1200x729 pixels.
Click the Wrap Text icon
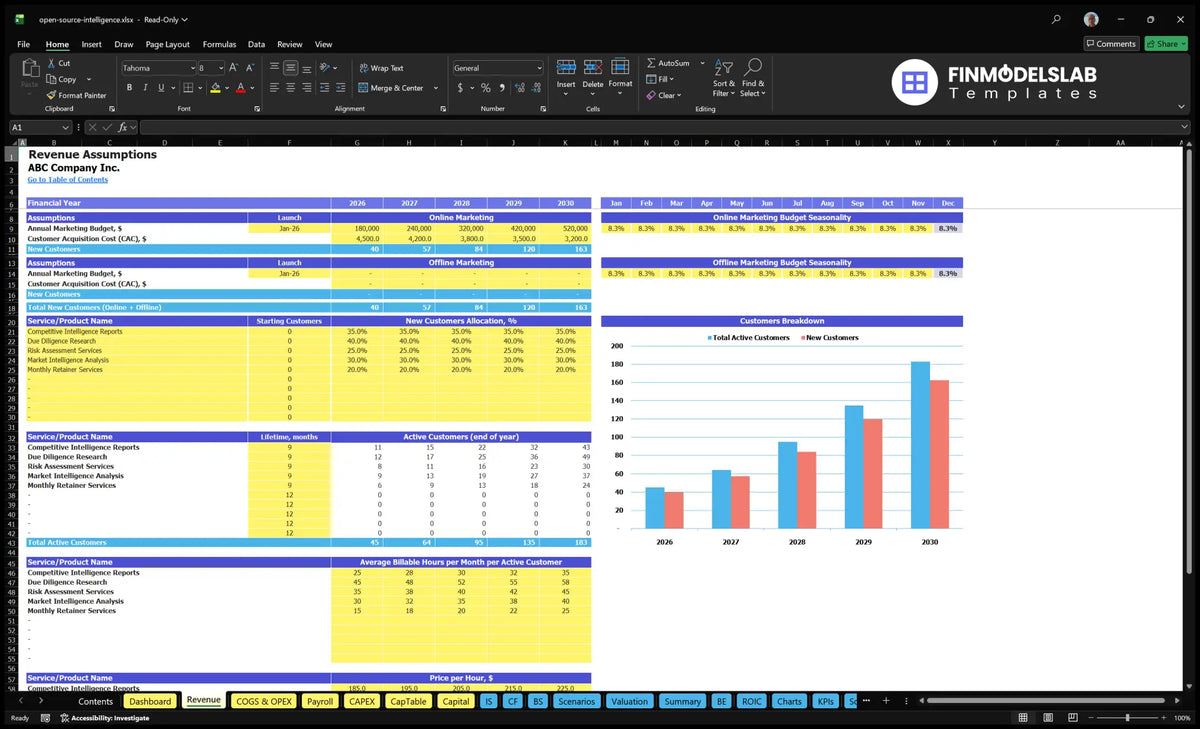point(363,68)
